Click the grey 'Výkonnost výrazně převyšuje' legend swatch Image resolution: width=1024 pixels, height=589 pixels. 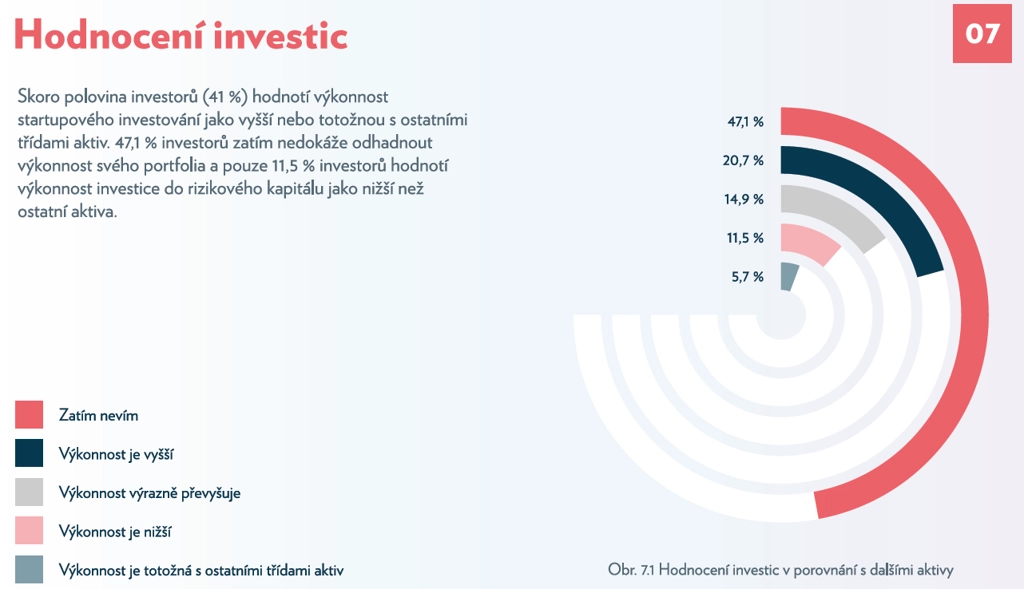point(29,492)
